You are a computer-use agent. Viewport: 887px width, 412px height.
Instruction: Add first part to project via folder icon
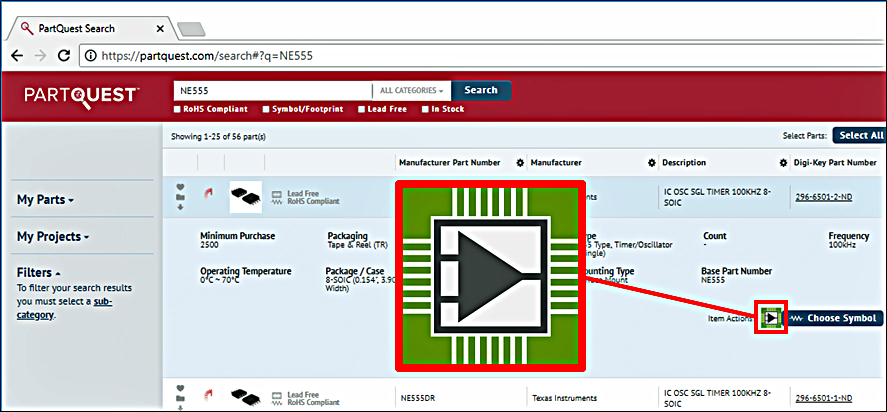pos(180,198)
